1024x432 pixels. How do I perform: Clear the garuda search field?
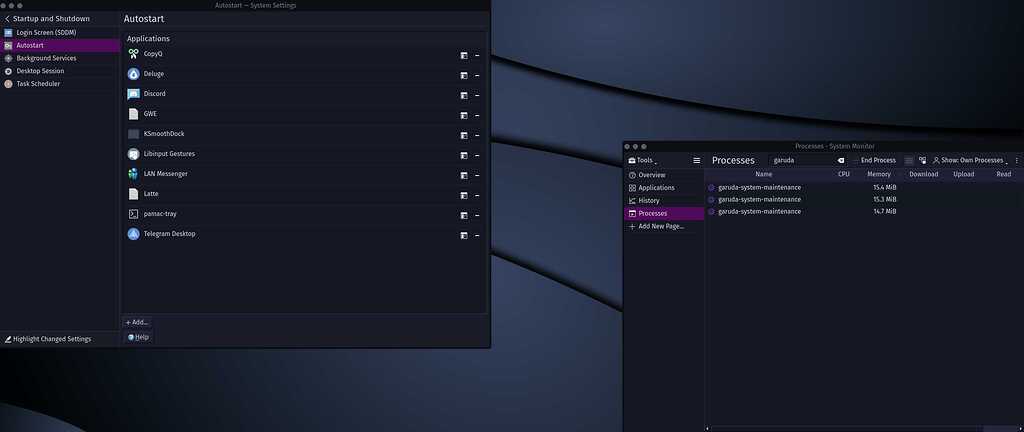click(x=840, y=160)
